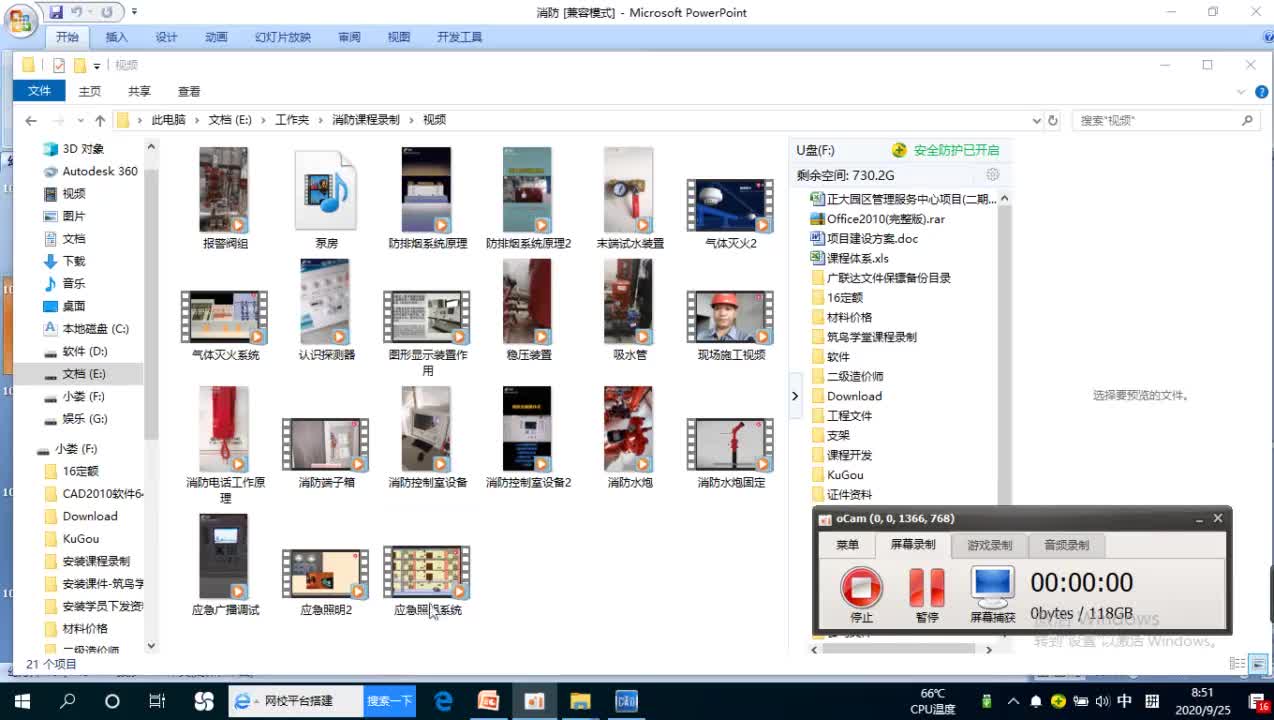This screenshot has width=1274, height=720.
Task: Open oCam 菜单 tab
Action: coord(847,545)
